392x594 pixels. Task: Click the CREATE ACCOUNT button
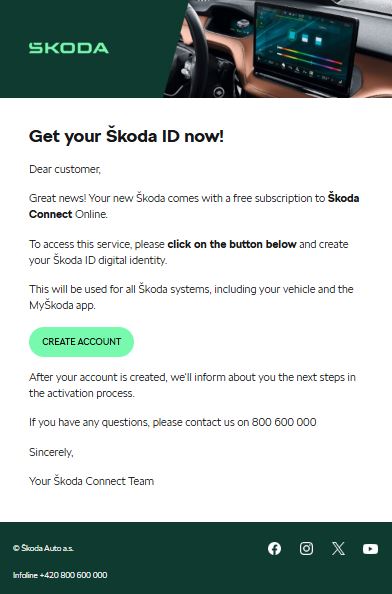(x=81, y=342)
